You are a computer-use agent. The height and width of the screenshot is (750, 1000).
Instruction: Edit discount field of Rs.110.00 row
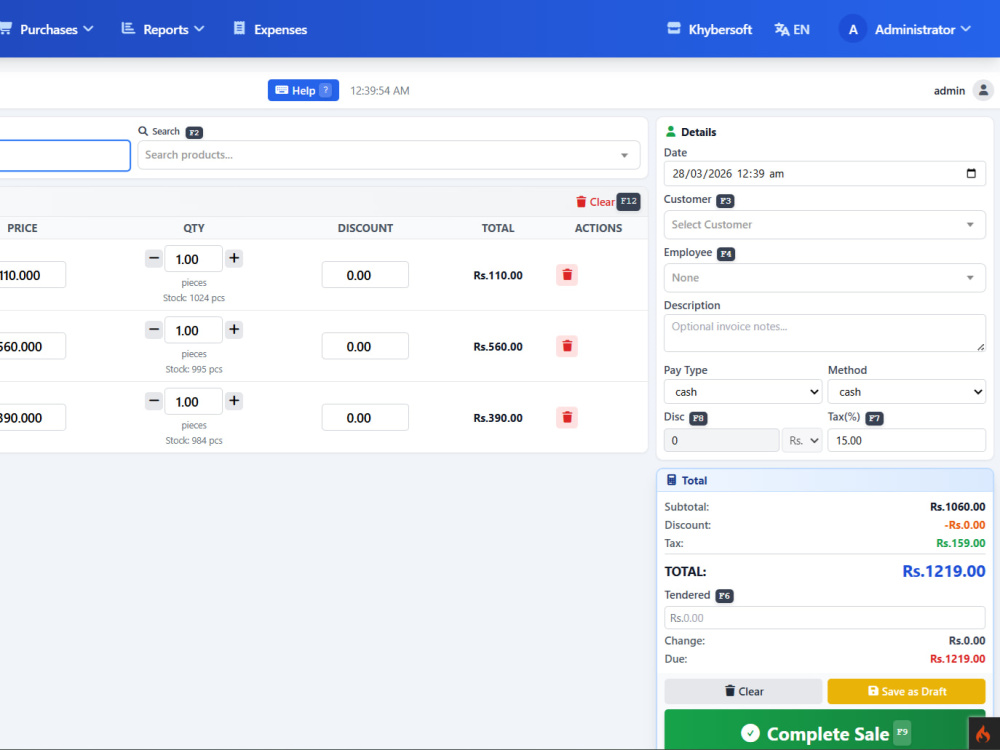pos(365,275)
